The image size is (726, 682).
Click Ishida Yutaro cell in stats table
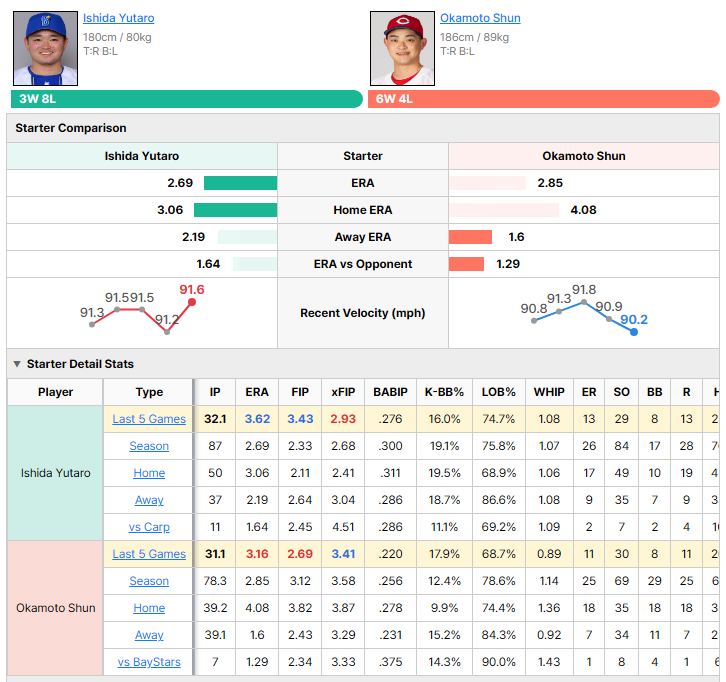[x=55, y=473]
